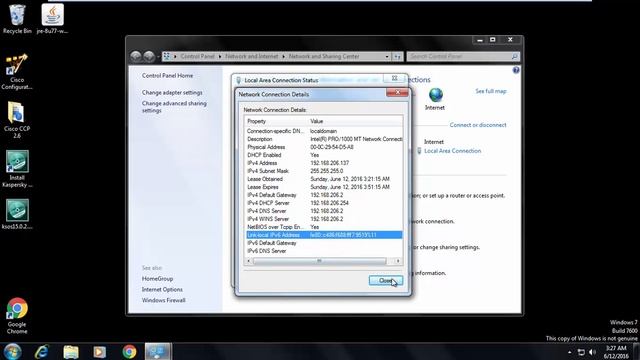The height and width of the screenshot is (360, 640).
Task: Select Control Panel in the breadcrumb path
Action: (x=197, y=56)
